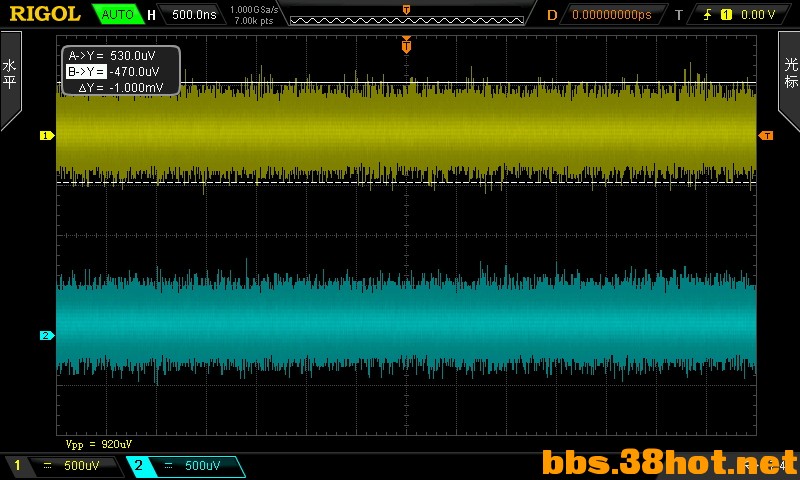Click the trigger level 0.00 V readout

point(758,15)
